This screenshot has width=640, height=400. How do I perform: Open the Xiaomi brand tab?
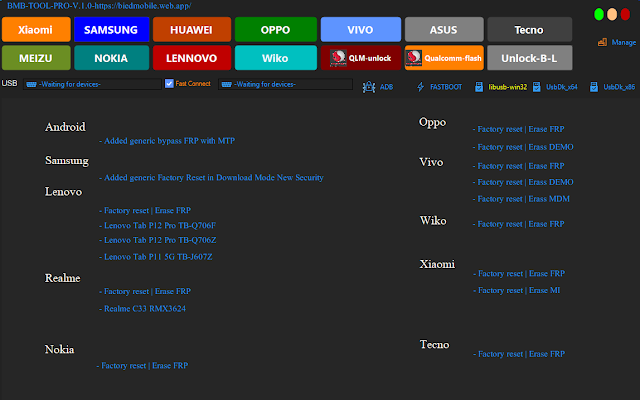(x=36, y=29)
